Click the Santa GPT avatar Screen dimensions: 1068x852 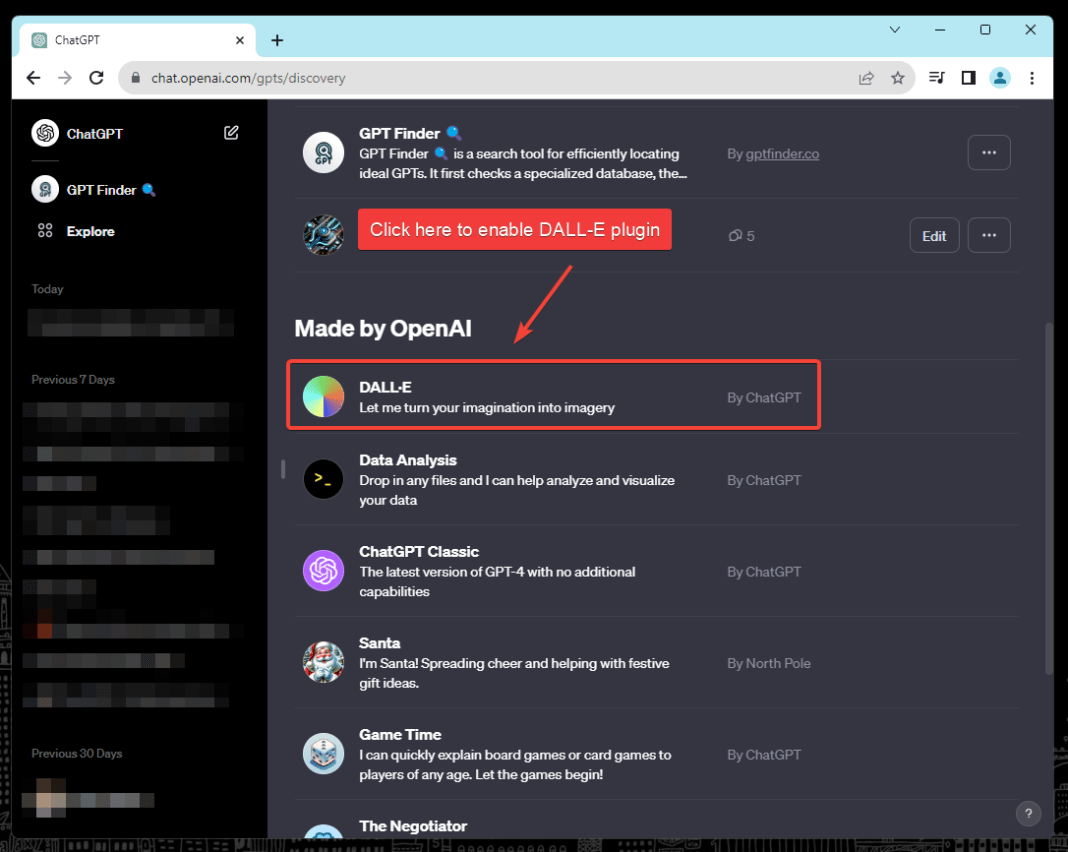[323, 662]
